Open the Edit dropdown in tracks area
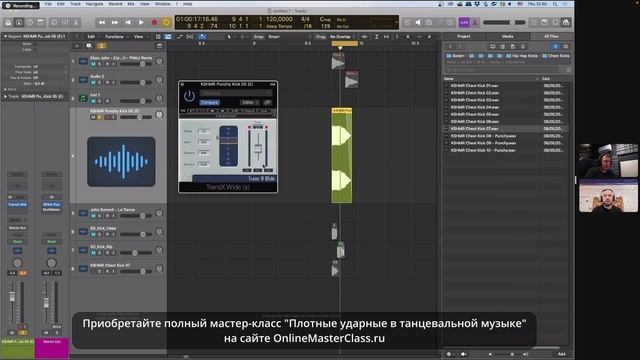This screenshot has width=640, height=360. 92,37
